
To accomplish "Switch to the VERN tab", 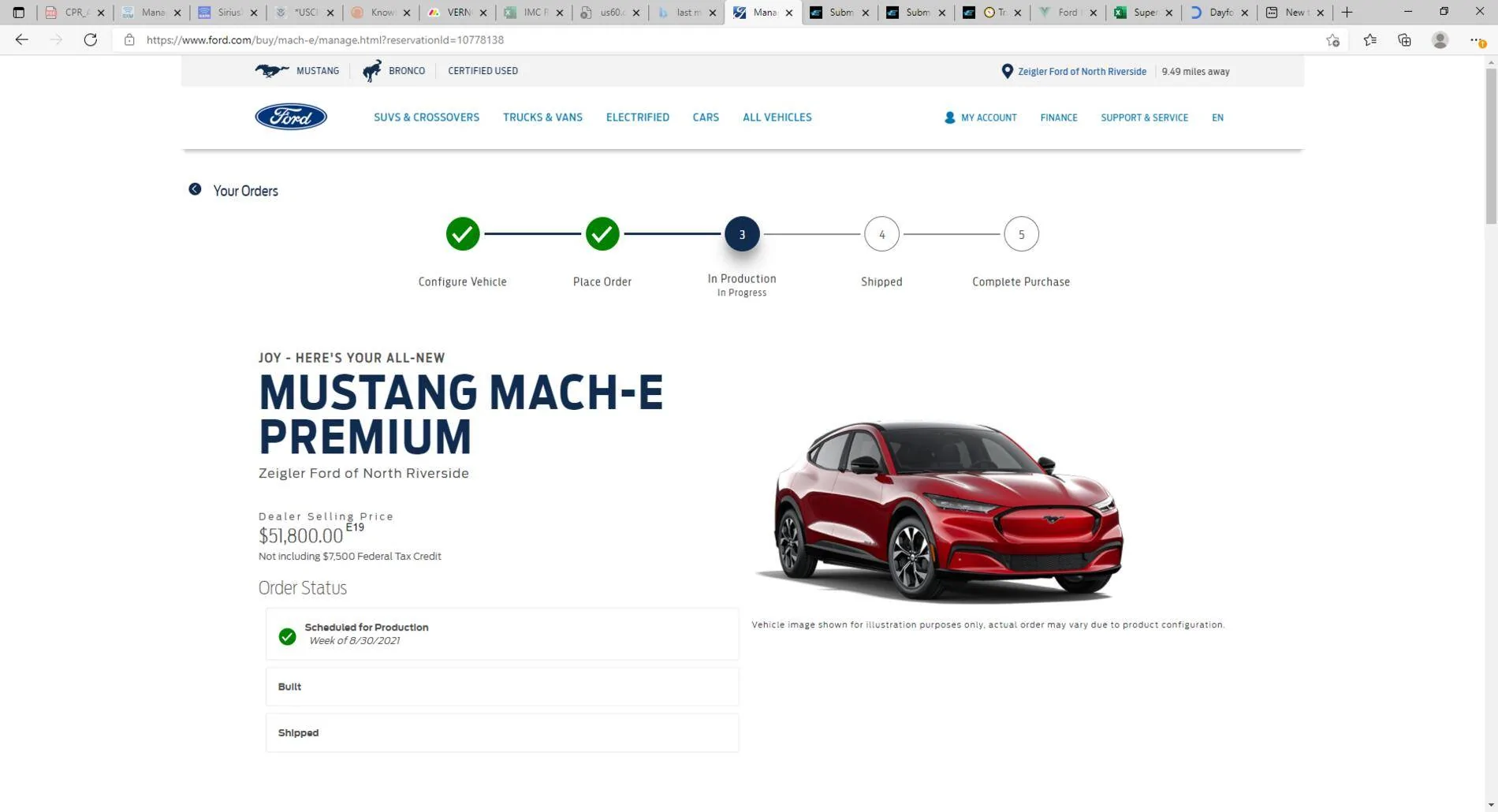I will click(456, 13).
